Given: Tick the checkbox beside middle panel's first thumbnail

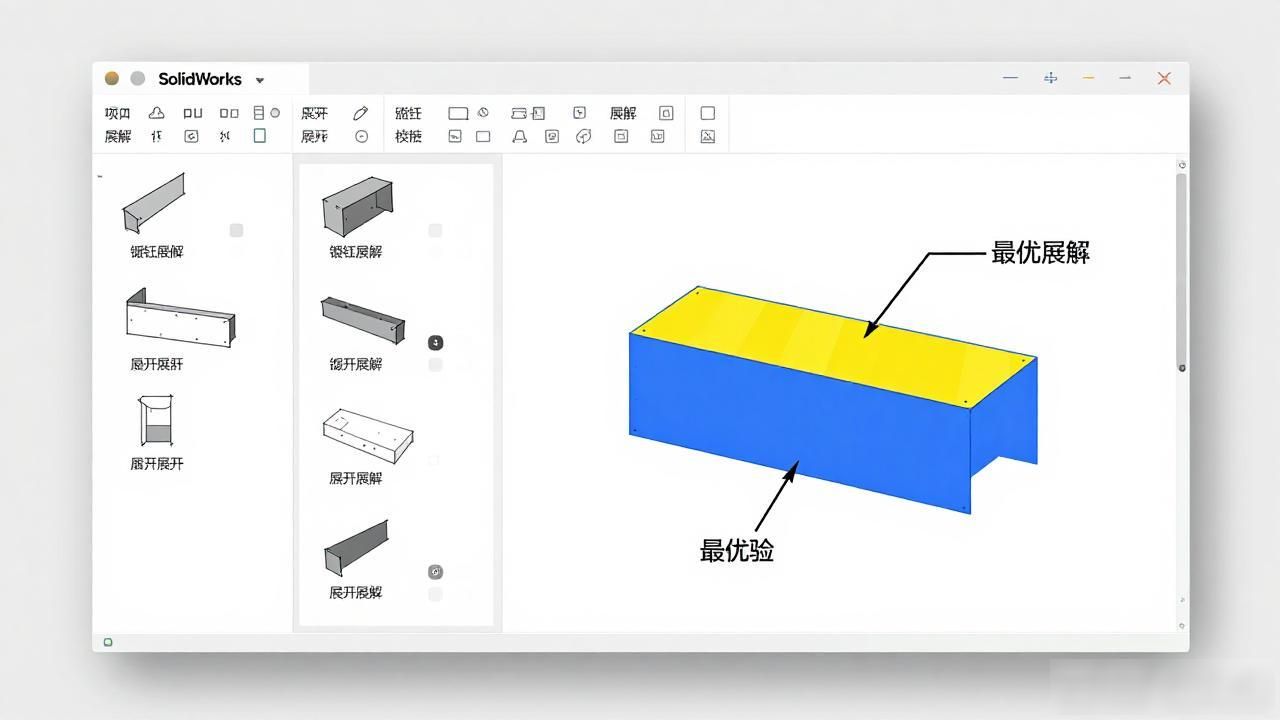Looking at the screenshot, I should tap(435, 230).
